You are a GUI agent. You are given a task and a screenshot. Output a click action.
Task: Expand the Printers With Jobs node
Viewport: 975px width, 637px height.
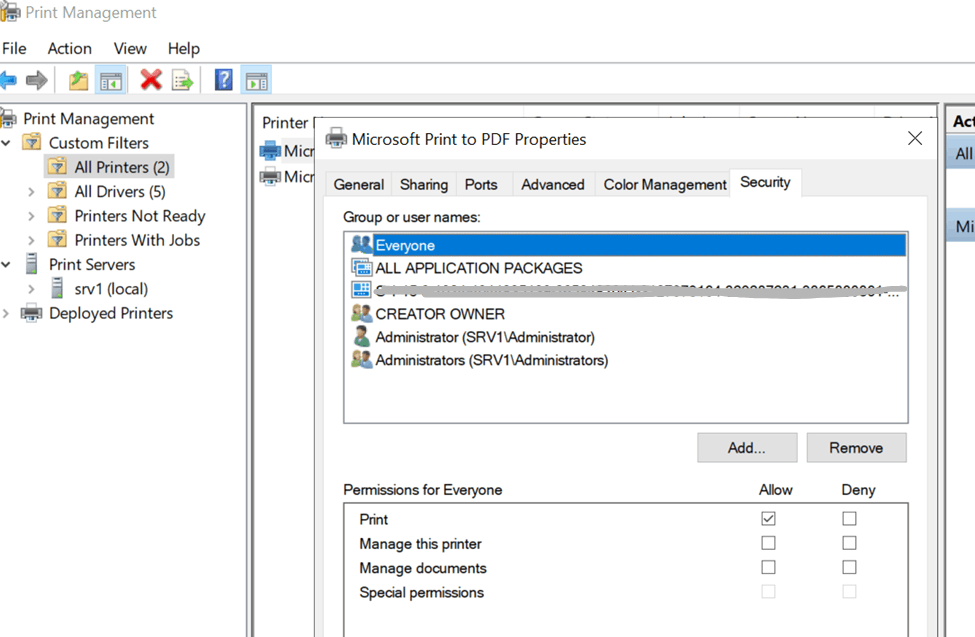coord(31,240)
